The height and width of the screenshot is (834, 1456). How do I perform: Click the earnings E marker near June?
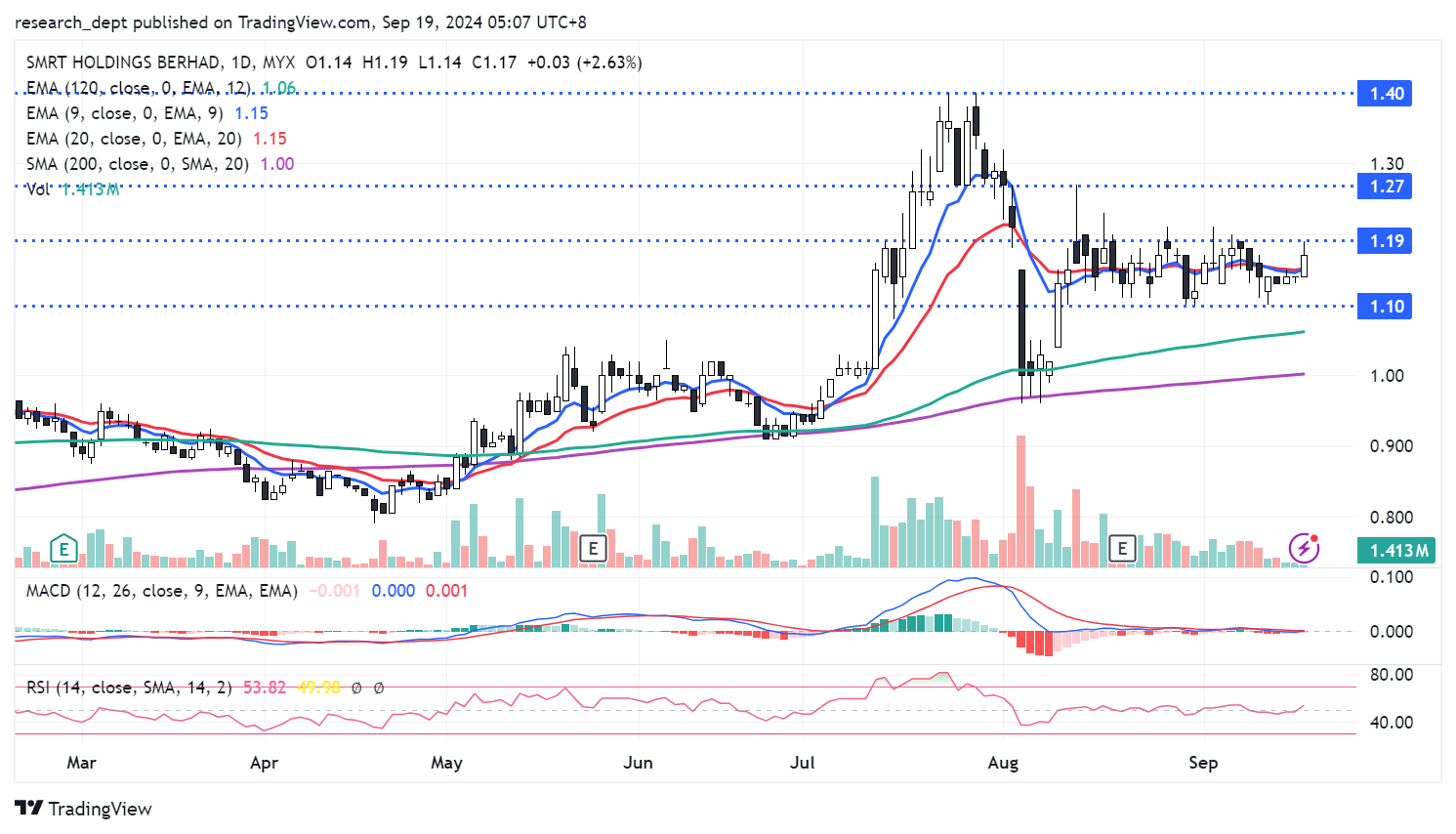coord(593,549)
